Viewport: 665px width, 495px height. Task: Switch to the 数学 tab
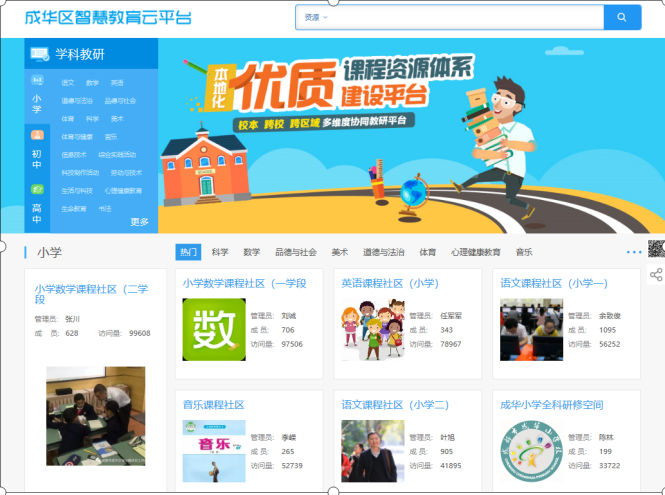[x=251, y=252]
